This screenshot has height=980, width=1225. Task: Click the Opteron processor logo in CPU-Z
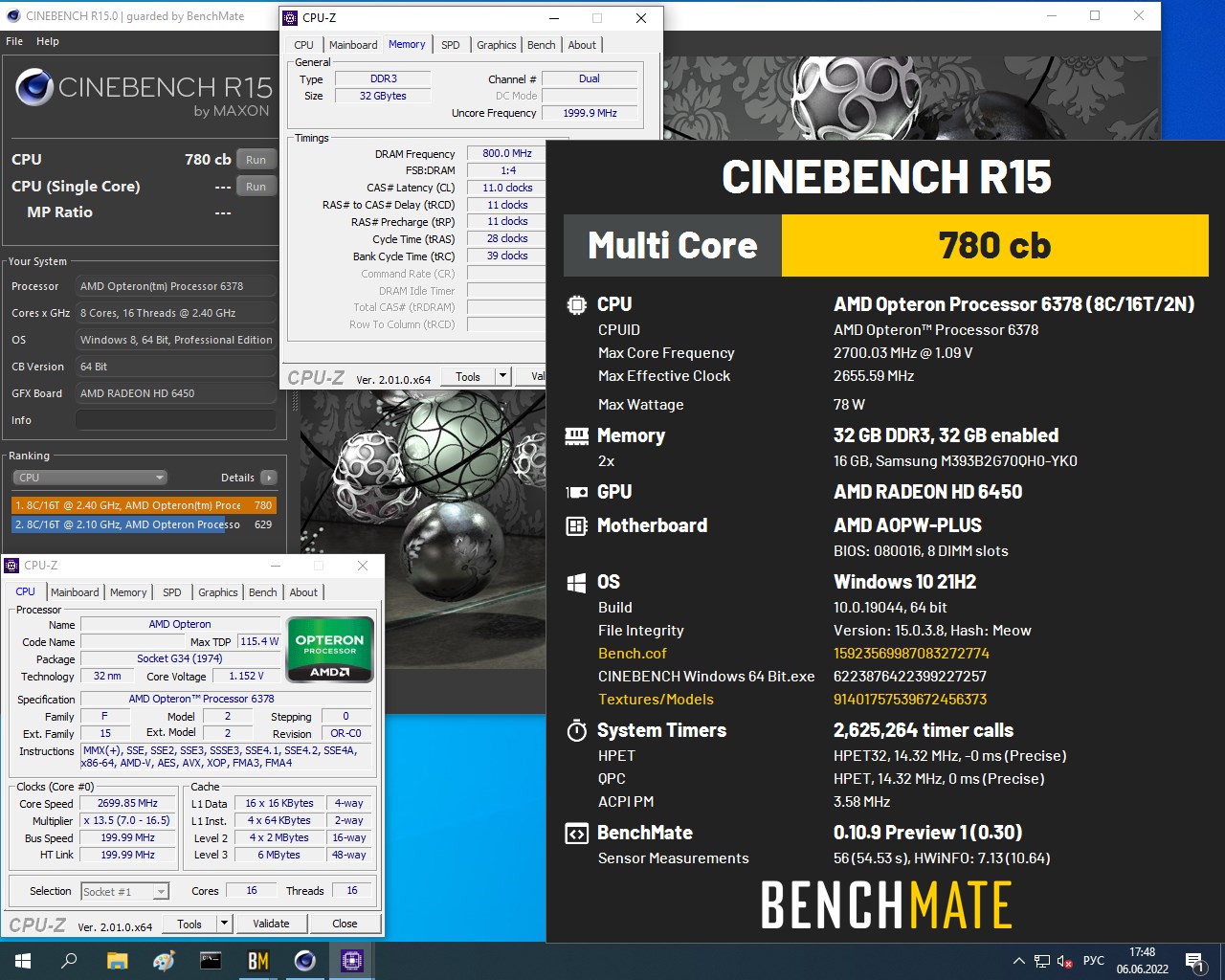tap(329, 650)
